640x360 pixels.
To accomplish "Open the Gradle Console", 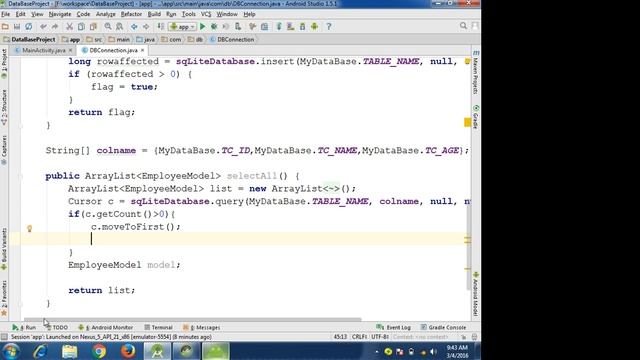I will coord(443,327).
